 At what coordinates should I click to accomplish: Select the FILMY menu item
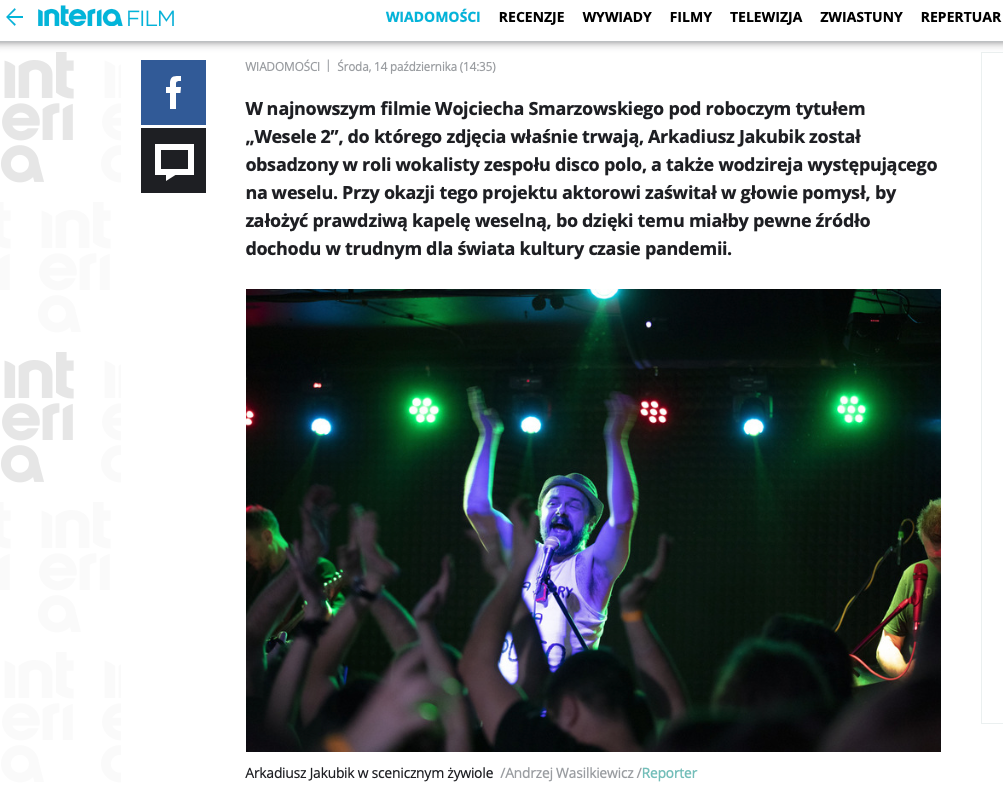(690, 17)
